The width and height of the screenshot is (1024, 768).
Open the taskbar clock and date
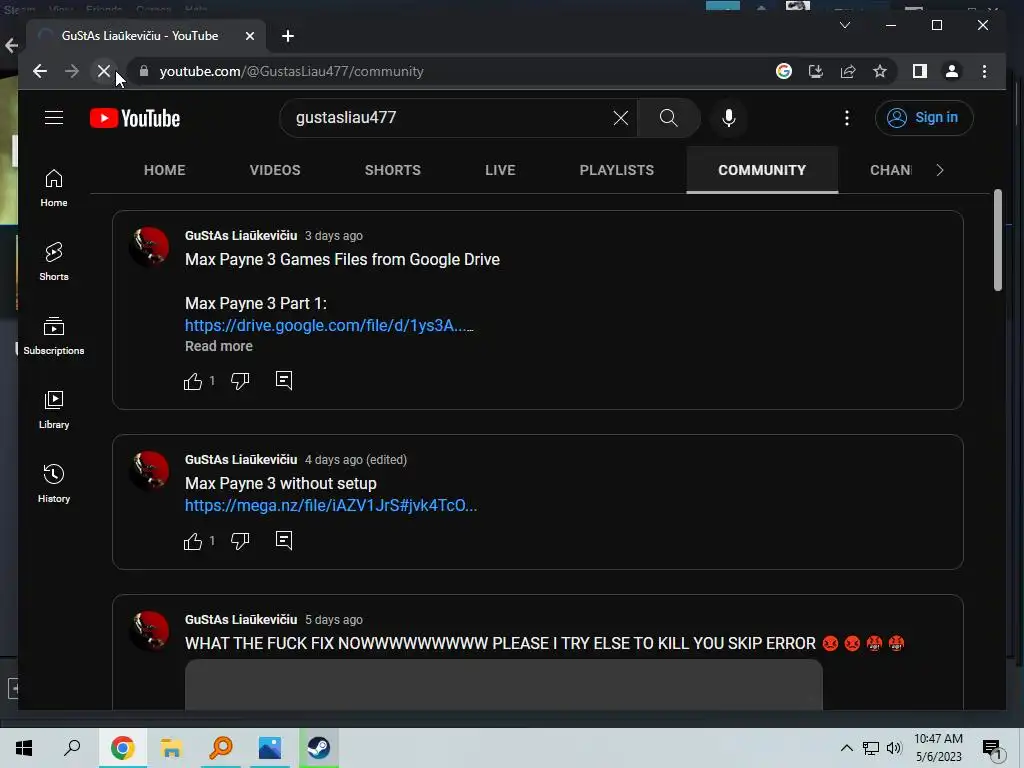938,748
